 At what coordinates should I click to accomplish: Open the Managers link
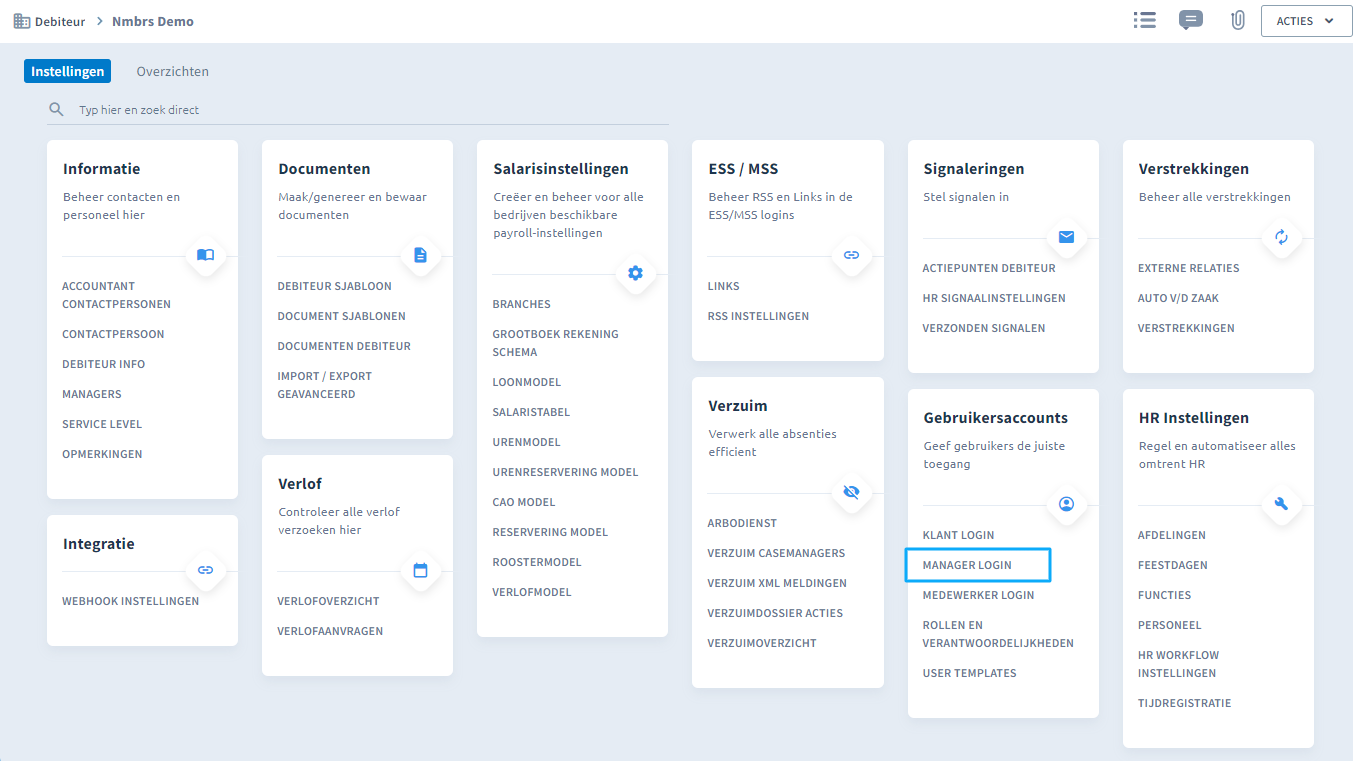coord(92,394)
